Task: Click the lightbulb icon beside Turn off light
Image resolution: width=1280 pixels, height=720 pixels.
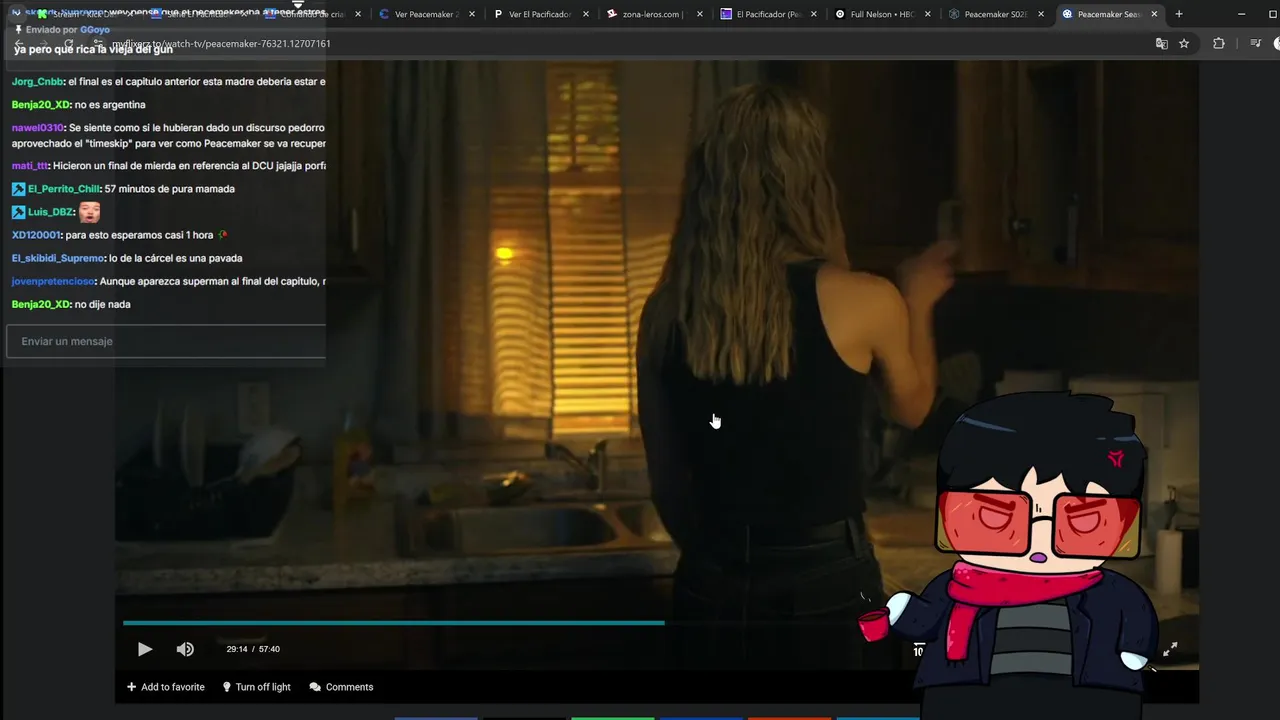Action: 227,687
